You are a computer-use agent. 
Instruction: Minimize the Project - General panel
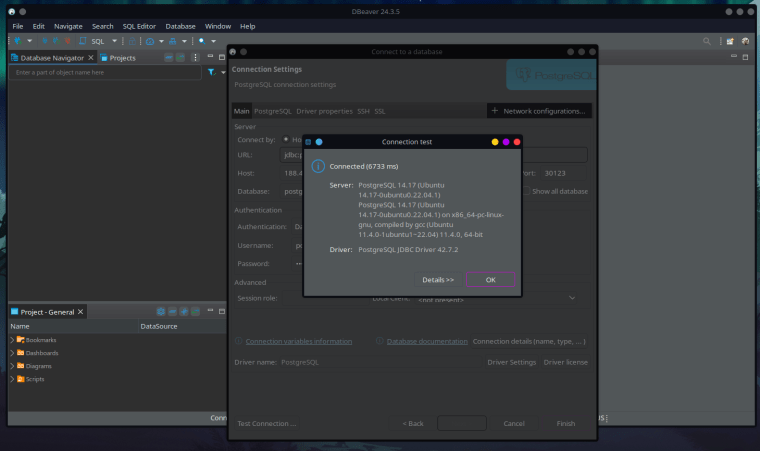pyautogui.click(x=210, y=310)
